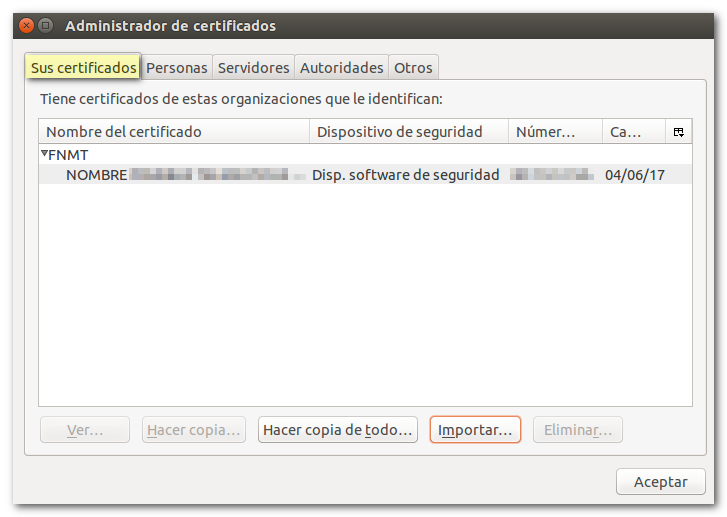This screenshot has width=727, height=517.
Task: Click the Hacer copia... button
Action: (194, 431)
